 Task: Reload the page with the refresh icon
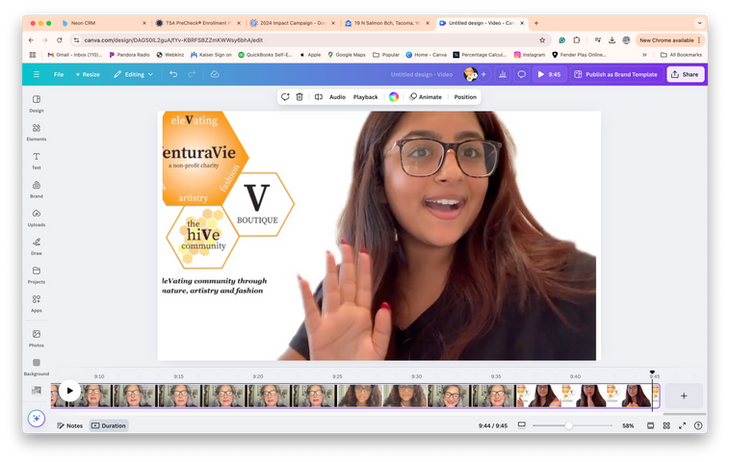coord(59,40)
